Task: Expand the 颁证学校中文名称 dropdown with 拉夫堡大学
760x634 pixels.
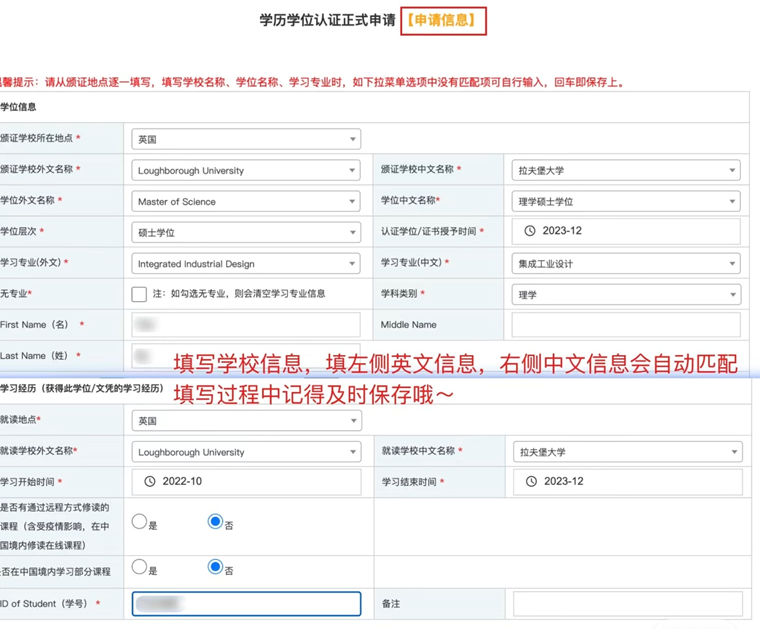Action: (626, 170)
